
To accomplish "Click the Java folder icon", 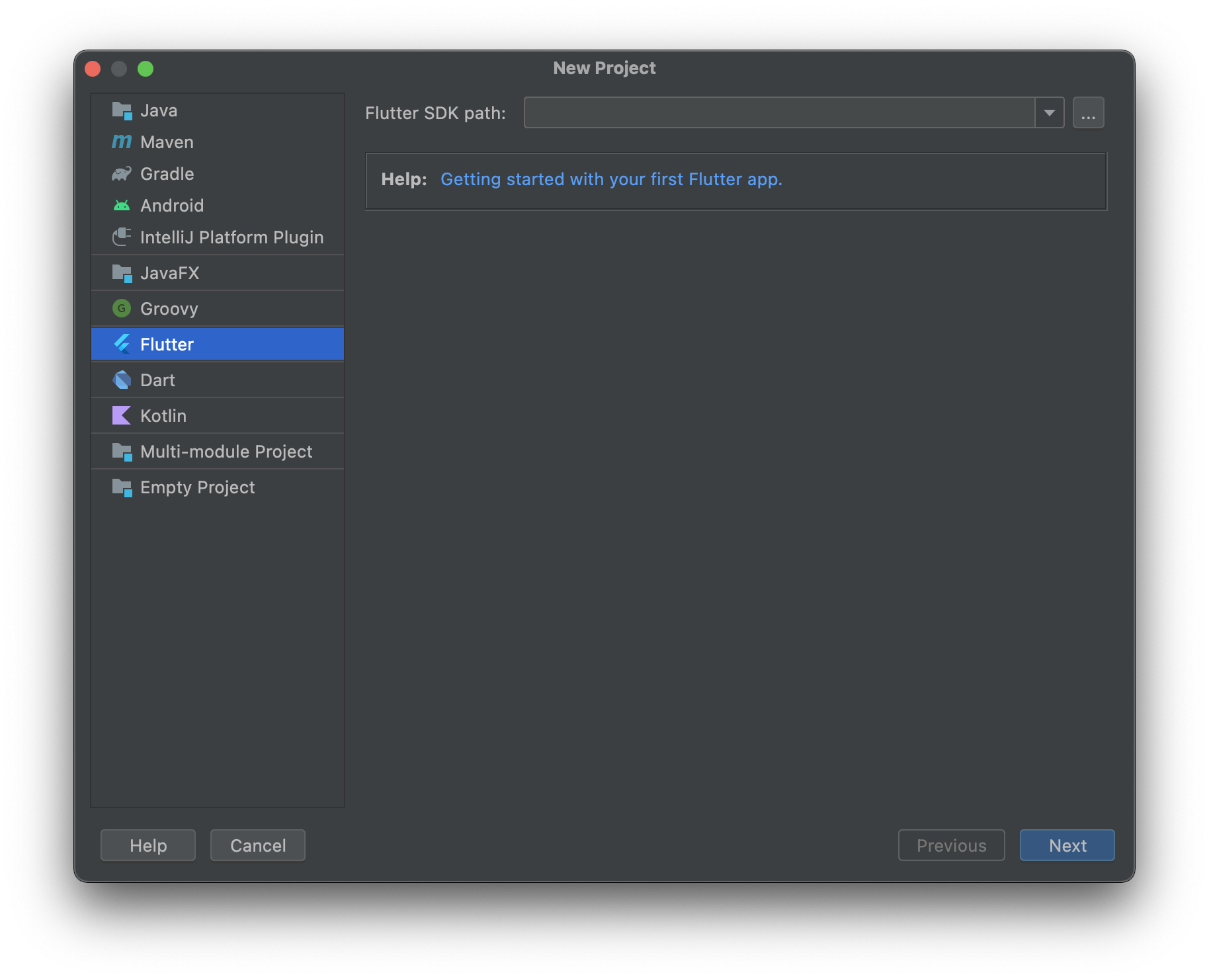I will coord(122,110).
